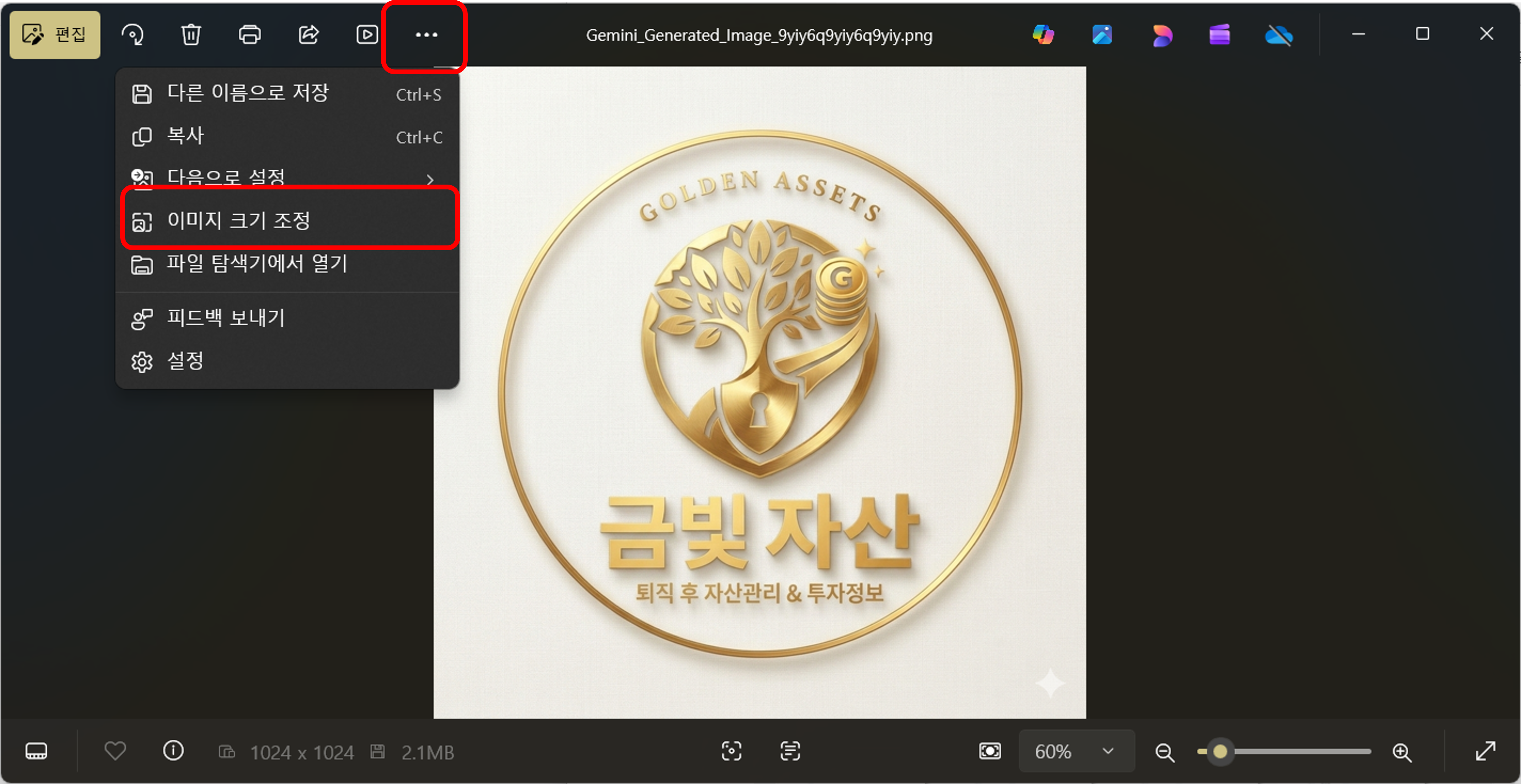Toggle the filmstrip view icon
Screen dimensions: 1521x784
[36, 751]
